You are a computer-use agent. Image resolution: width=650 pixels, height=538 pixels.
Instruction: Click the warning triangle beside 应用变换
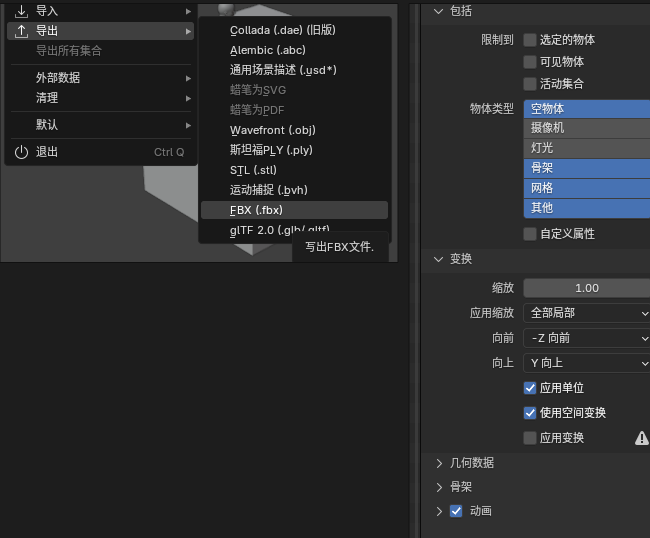point(642,438)
